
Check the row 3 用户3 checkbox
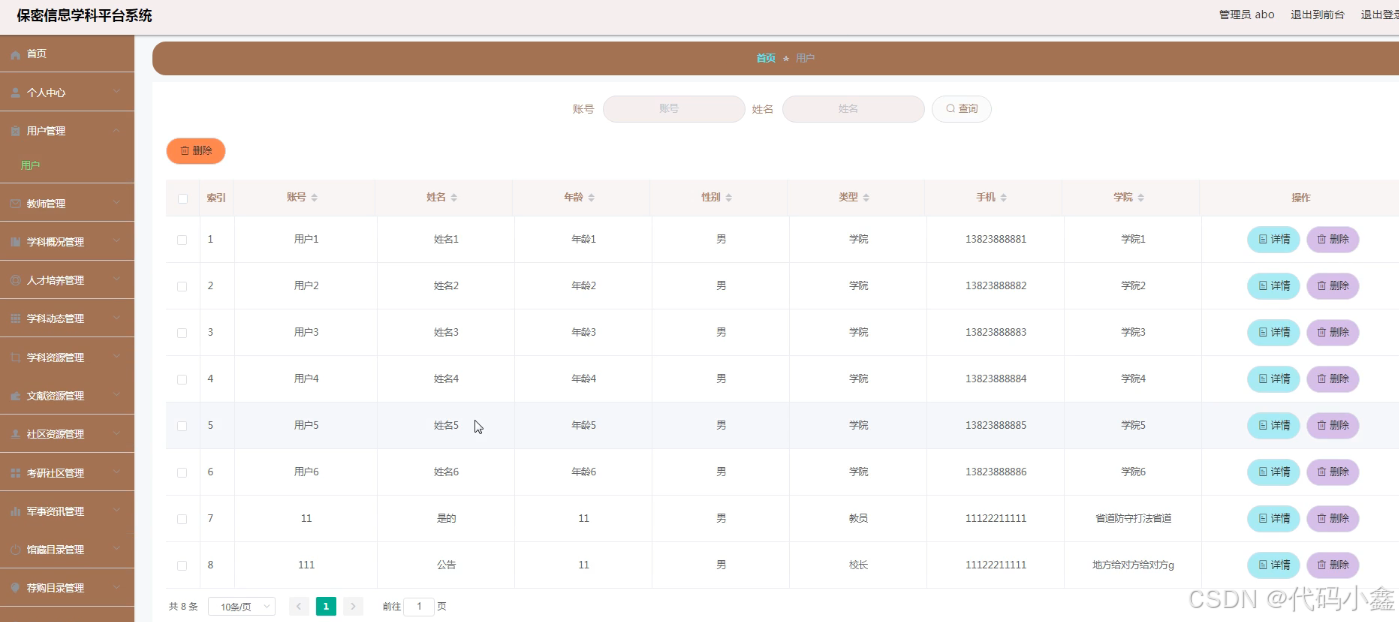click(x=182, y=333)
